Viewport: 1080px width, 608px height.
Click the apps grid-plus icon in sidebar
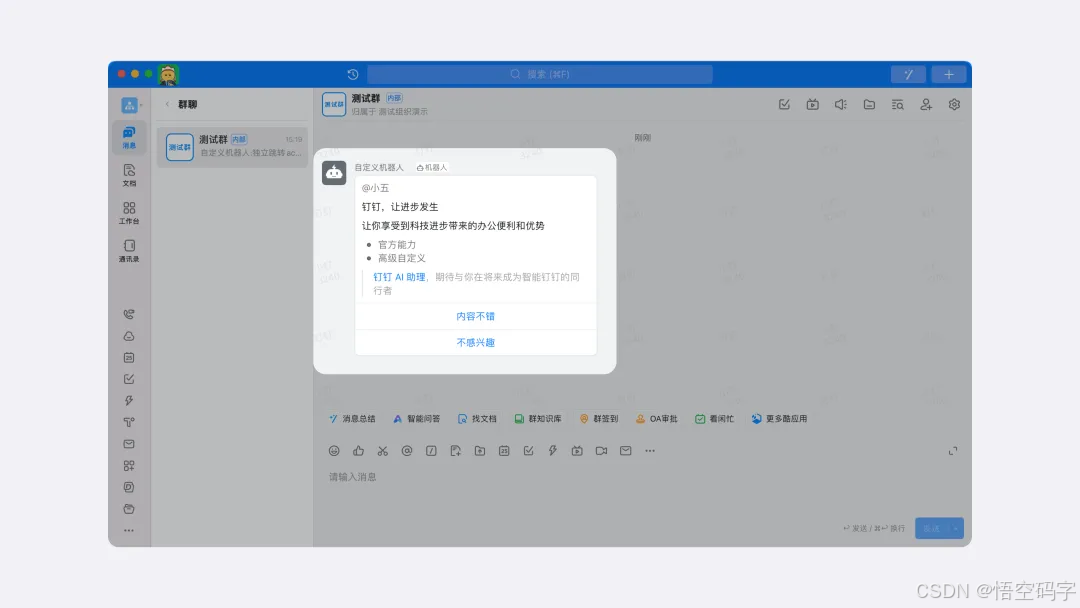pyautogui.click(x=129, y=465)
